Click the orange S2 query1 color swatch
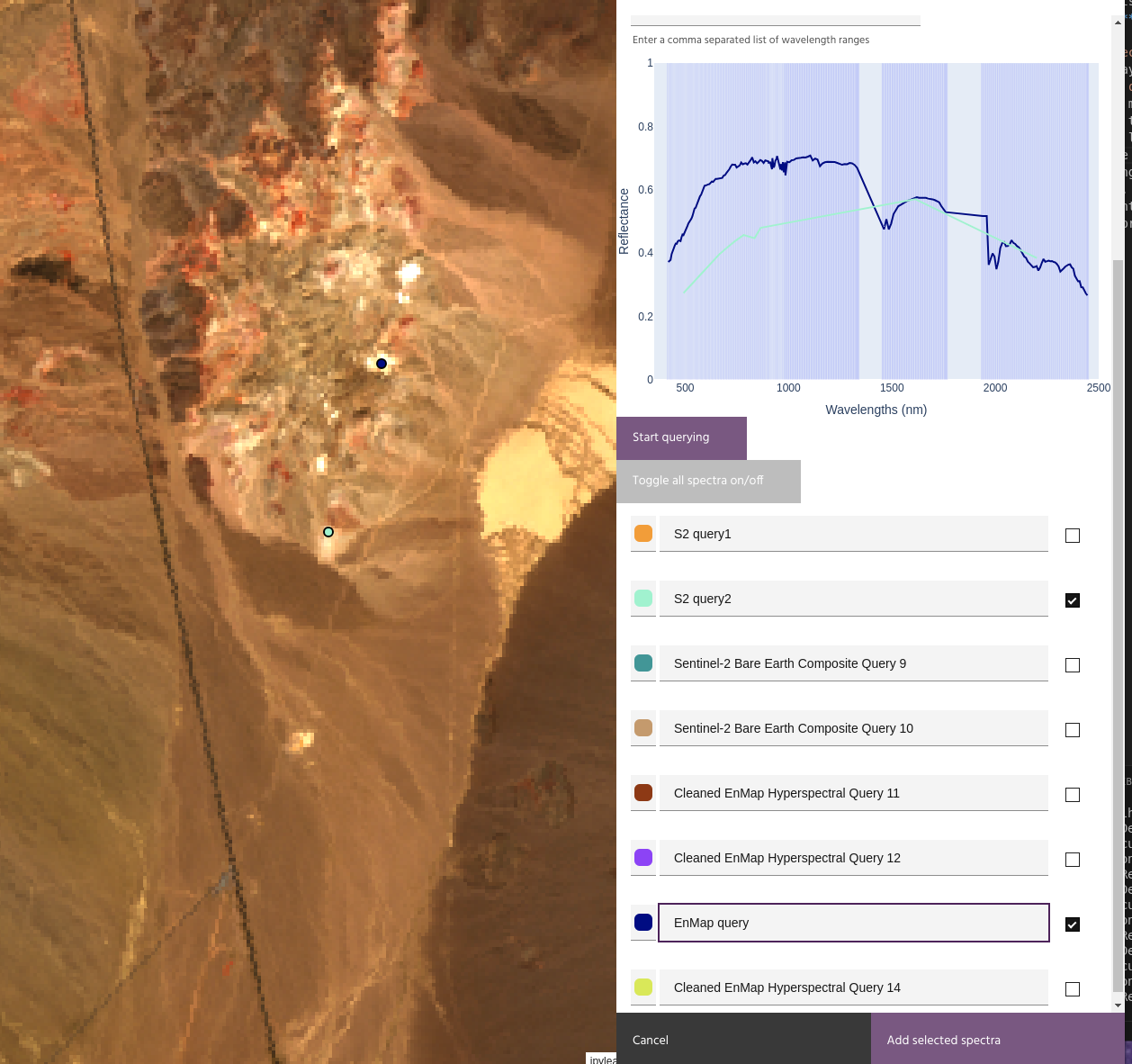1132x1064 pixels. pyautogui.click(x=643, y=534)
